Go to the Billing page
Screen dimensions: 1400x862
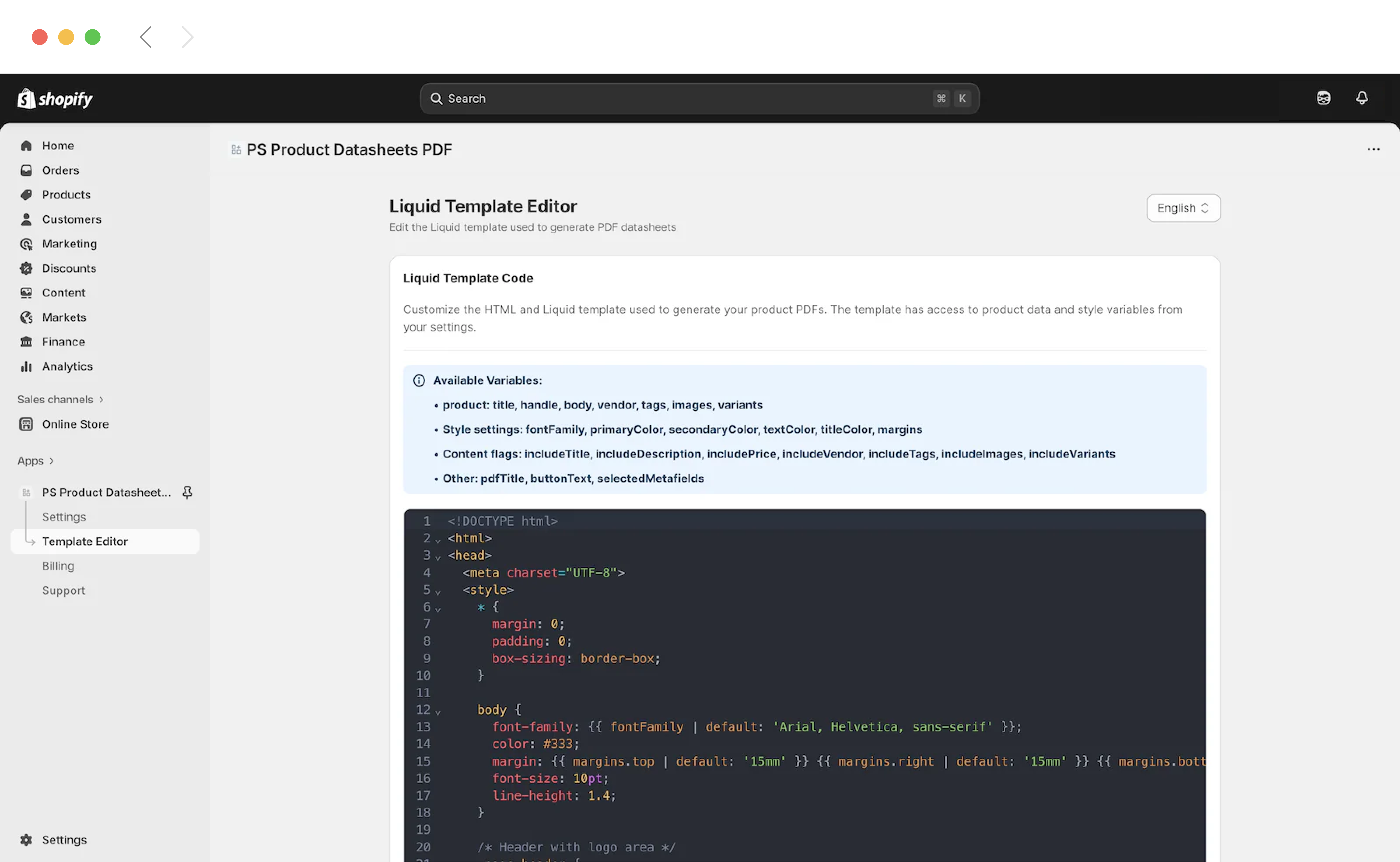pyautogui.click(x=58, y=566)
